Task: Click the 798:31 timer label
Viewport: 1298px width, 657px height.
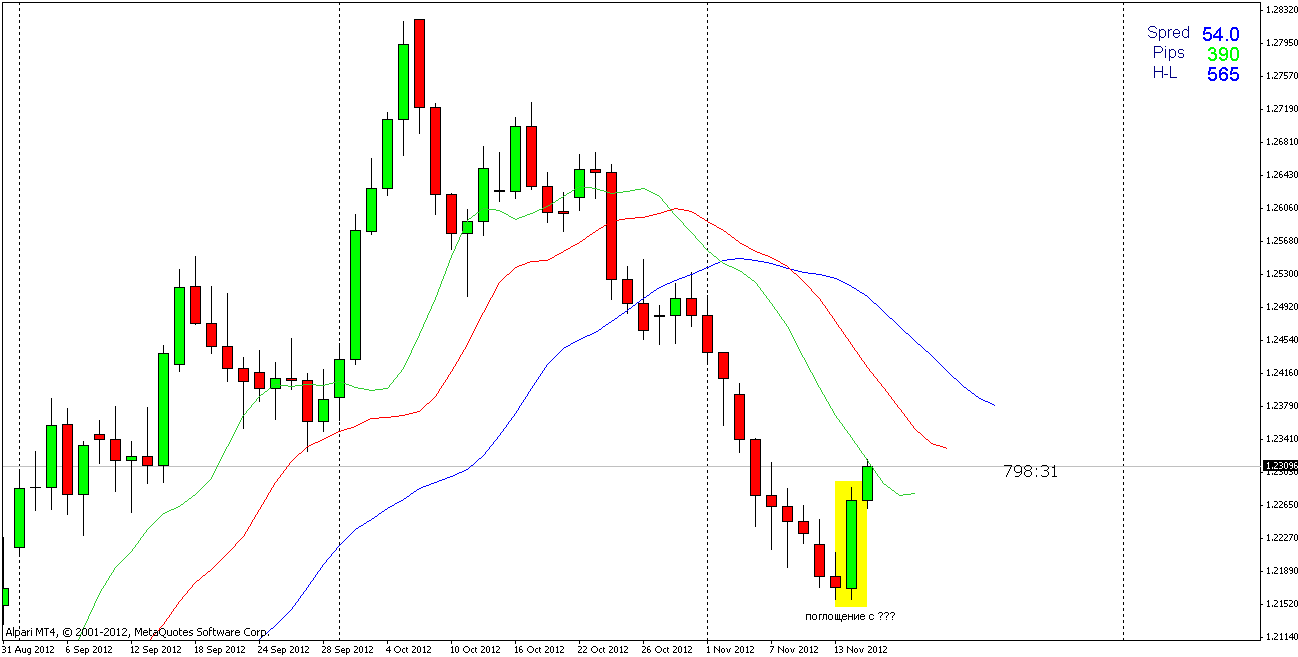Action: click(1030, 471)
